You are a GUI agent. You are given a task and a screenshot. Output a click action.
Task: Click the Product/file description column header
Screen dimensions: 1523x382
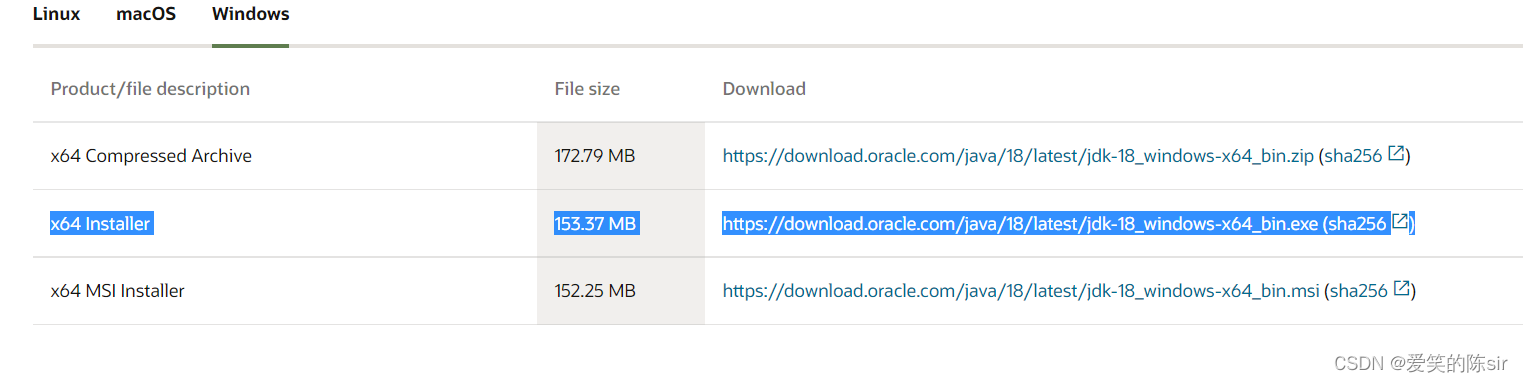click(150, 89)
